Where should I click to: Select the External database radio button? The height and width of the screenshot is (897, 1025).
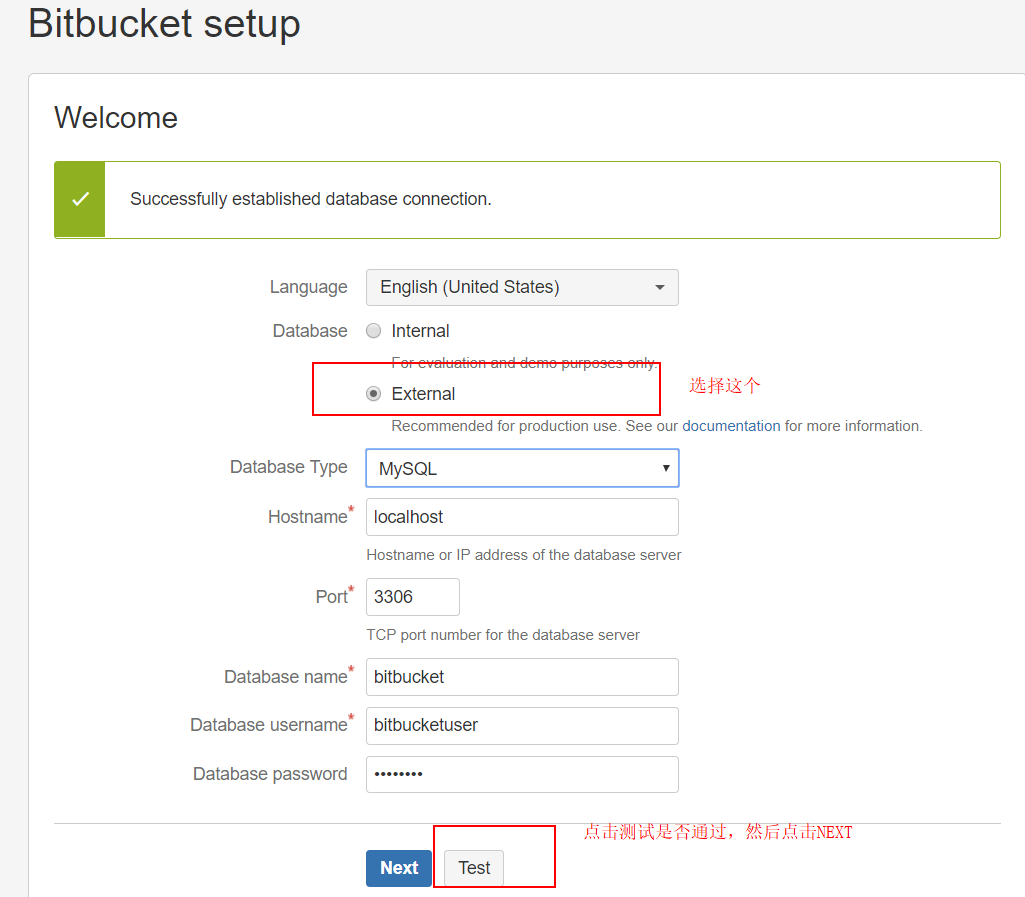pos(373,394)
